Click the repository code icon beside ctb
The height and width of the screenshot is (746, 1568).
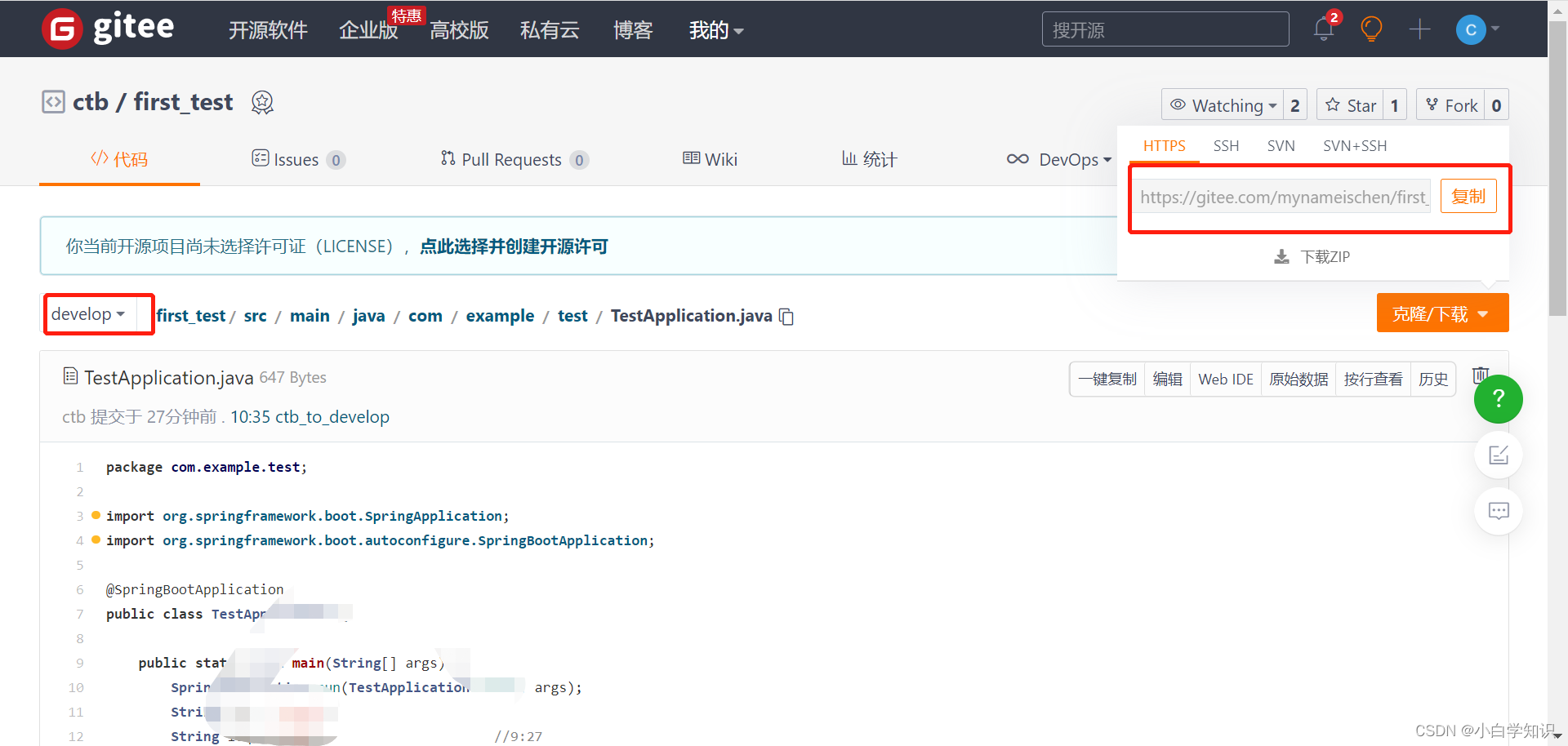coord(53,102)
